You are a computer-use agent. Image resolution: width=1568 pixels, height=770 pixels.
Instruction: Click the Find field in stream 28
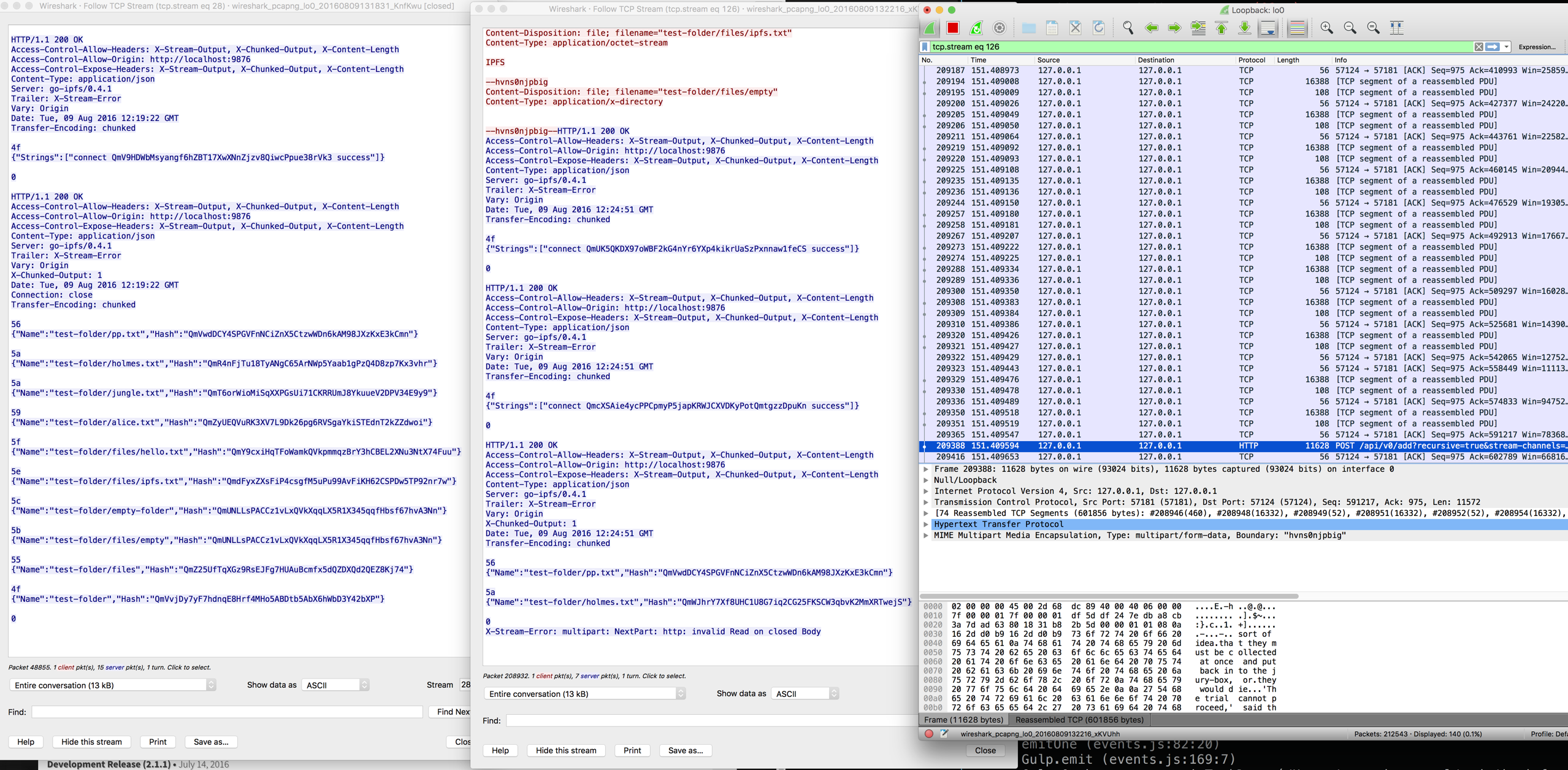227,712
